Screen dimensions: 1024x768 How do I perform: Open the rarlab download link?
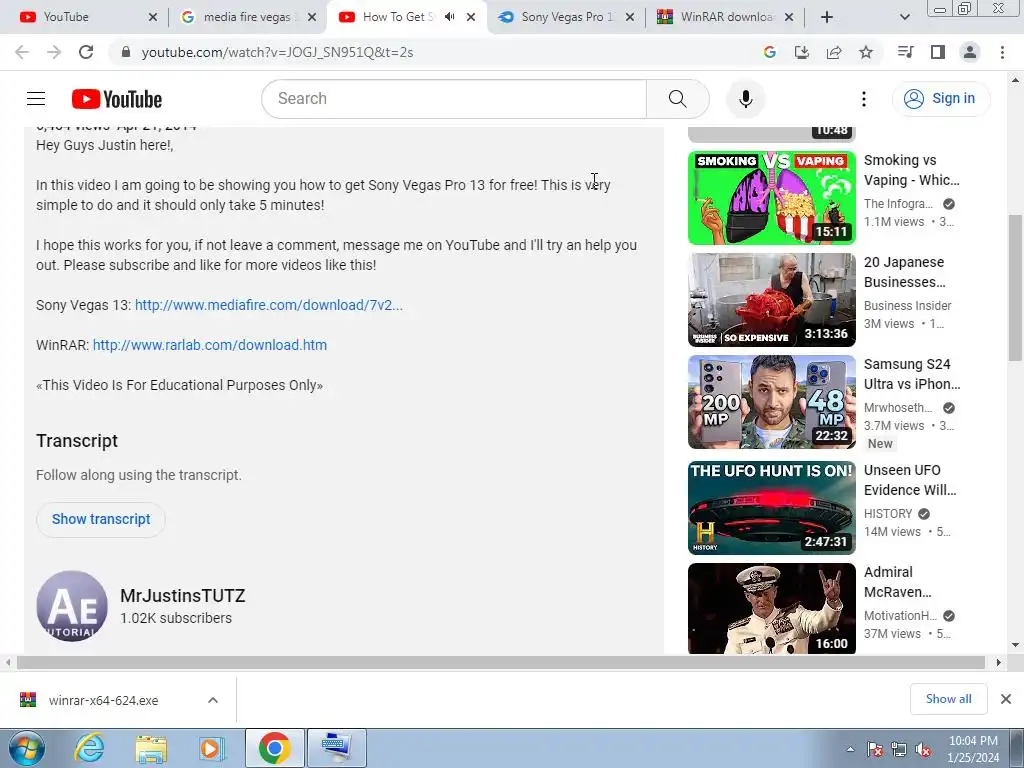pos(210,345)
